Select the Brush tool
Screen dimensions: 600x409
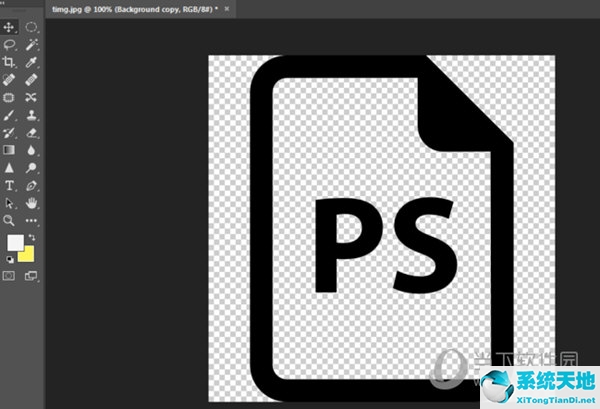coord(10,114)
